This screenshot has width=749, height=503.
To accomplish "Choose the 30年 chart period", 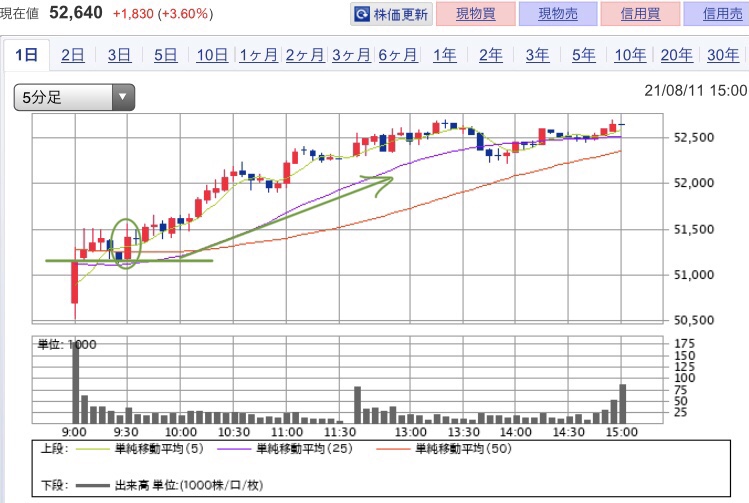I will coord(723,55).
